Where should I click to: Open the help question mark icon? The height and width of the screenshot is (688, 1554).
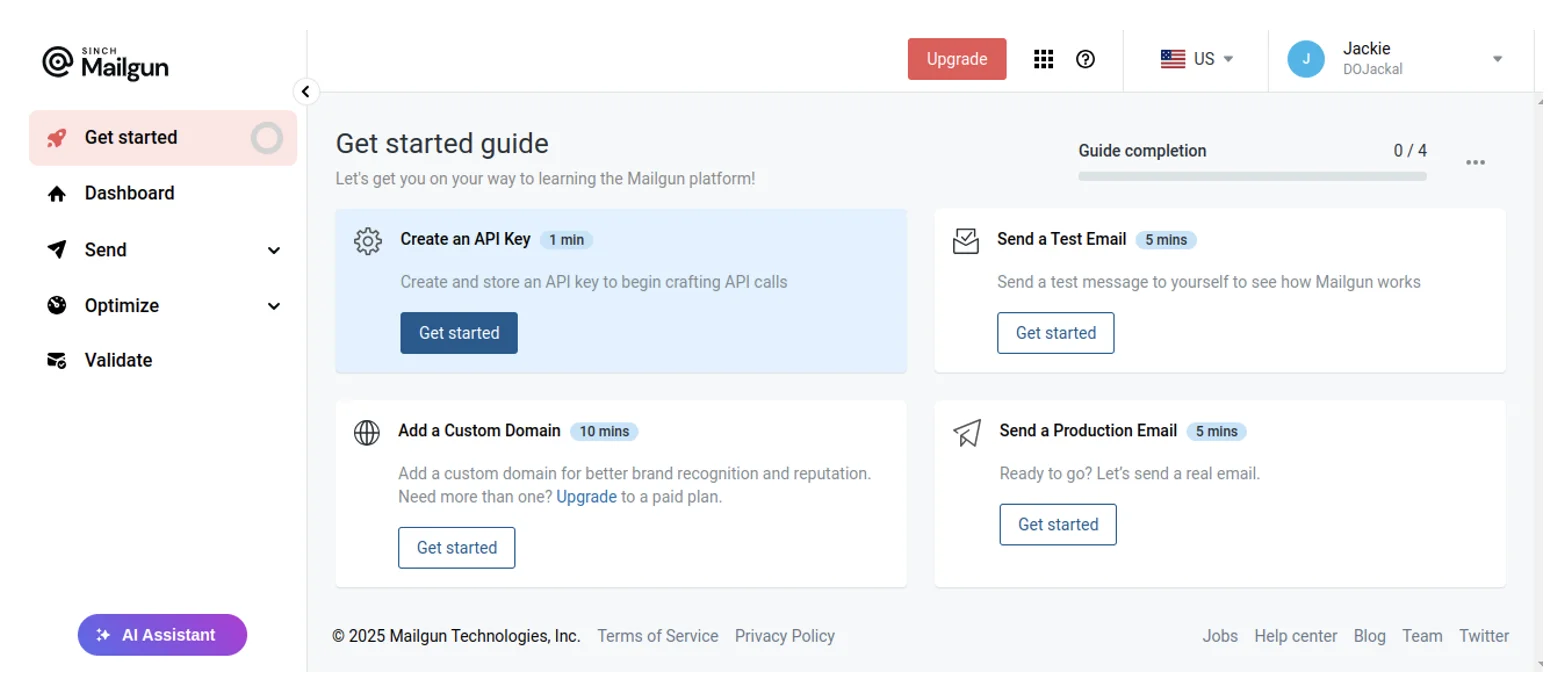(1085, 59)
